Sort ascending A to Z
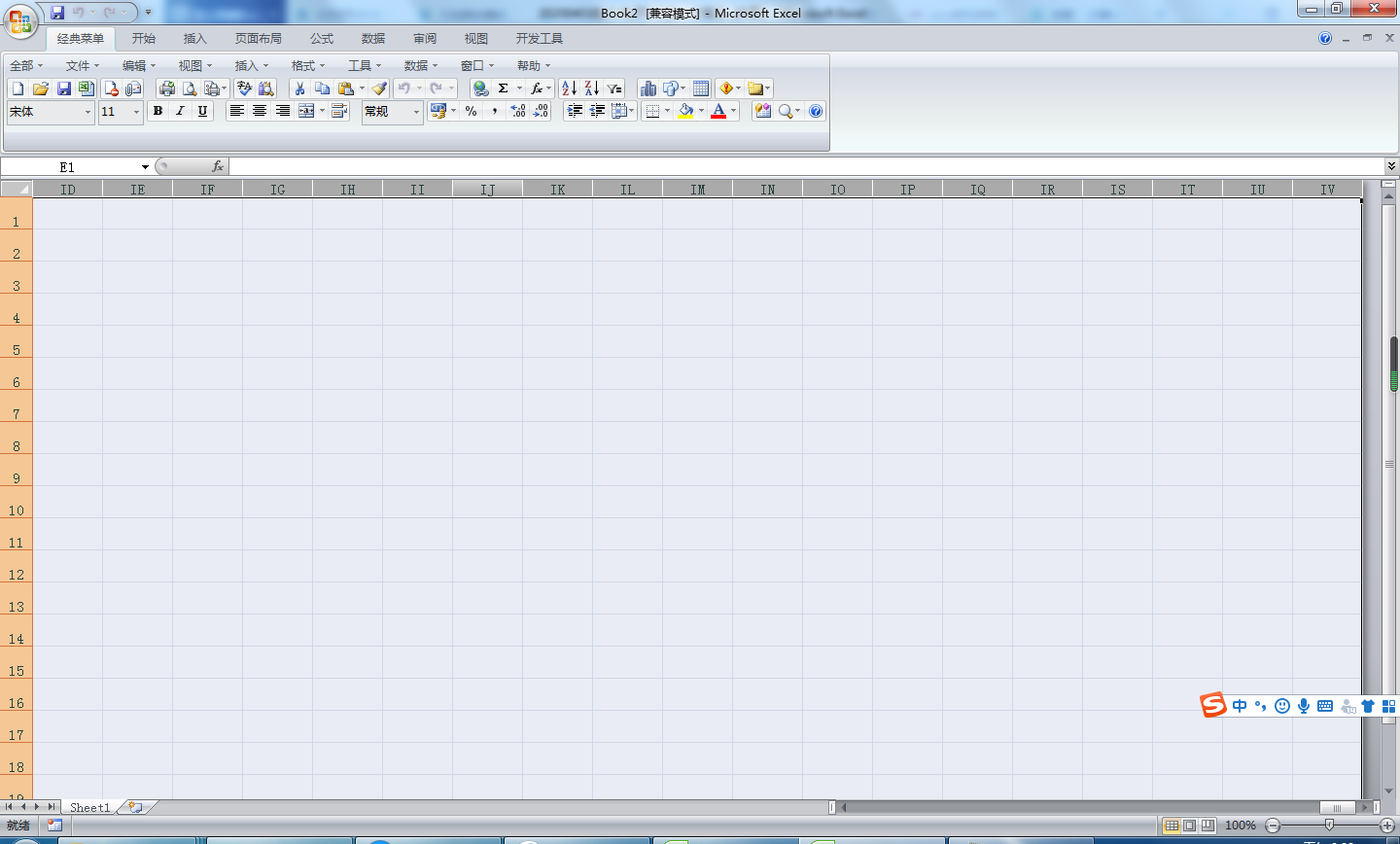Image resolution: width=1400 pixels, height=844 pixels. (569, 88)
